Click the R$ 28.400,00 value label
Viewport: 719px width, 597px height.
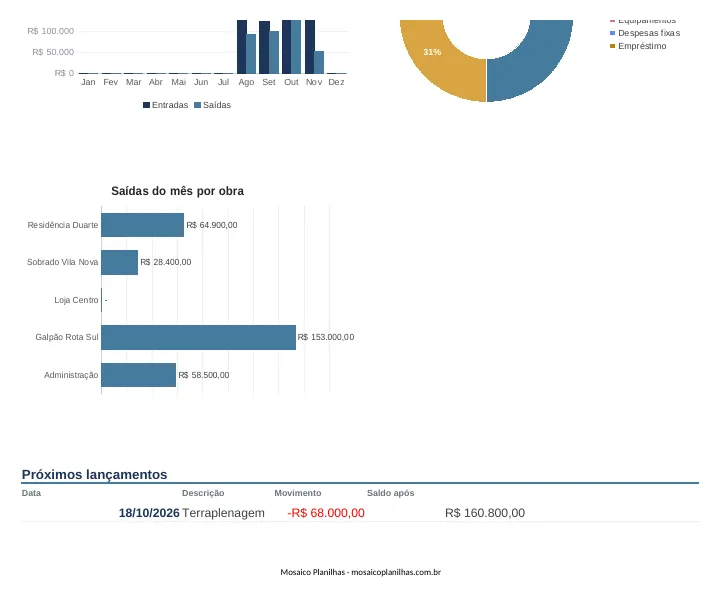point(166,262)
